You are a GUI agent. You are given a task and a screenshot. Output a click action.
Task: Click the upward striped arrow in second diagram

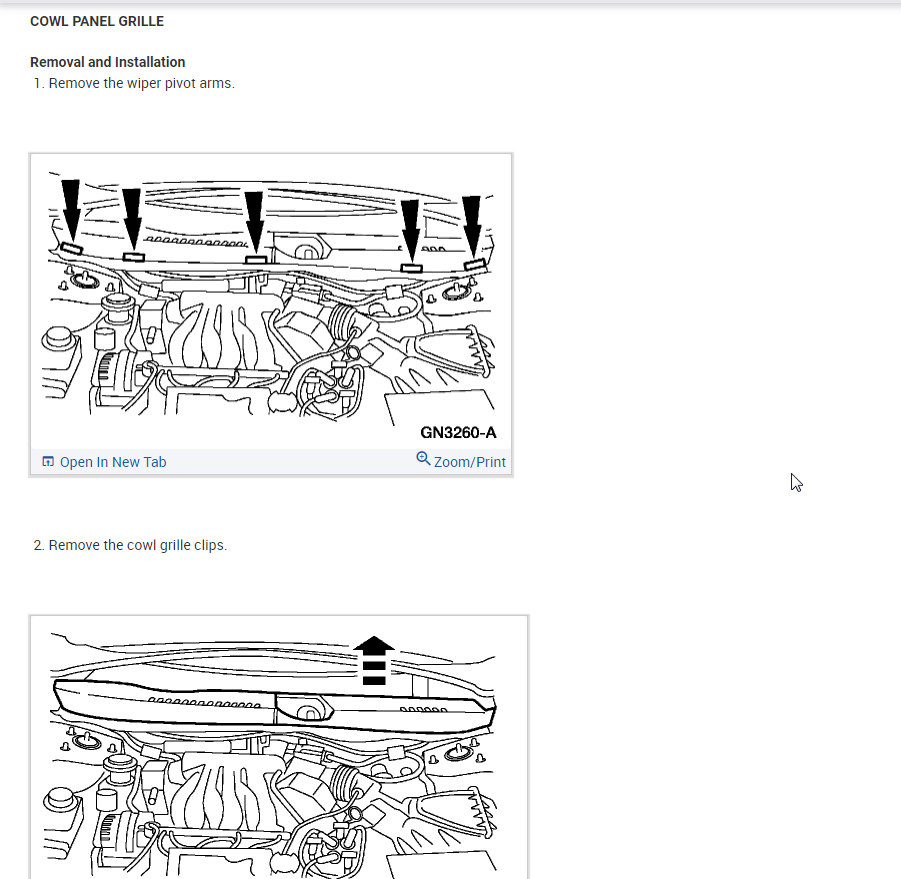tap(374, 661)
